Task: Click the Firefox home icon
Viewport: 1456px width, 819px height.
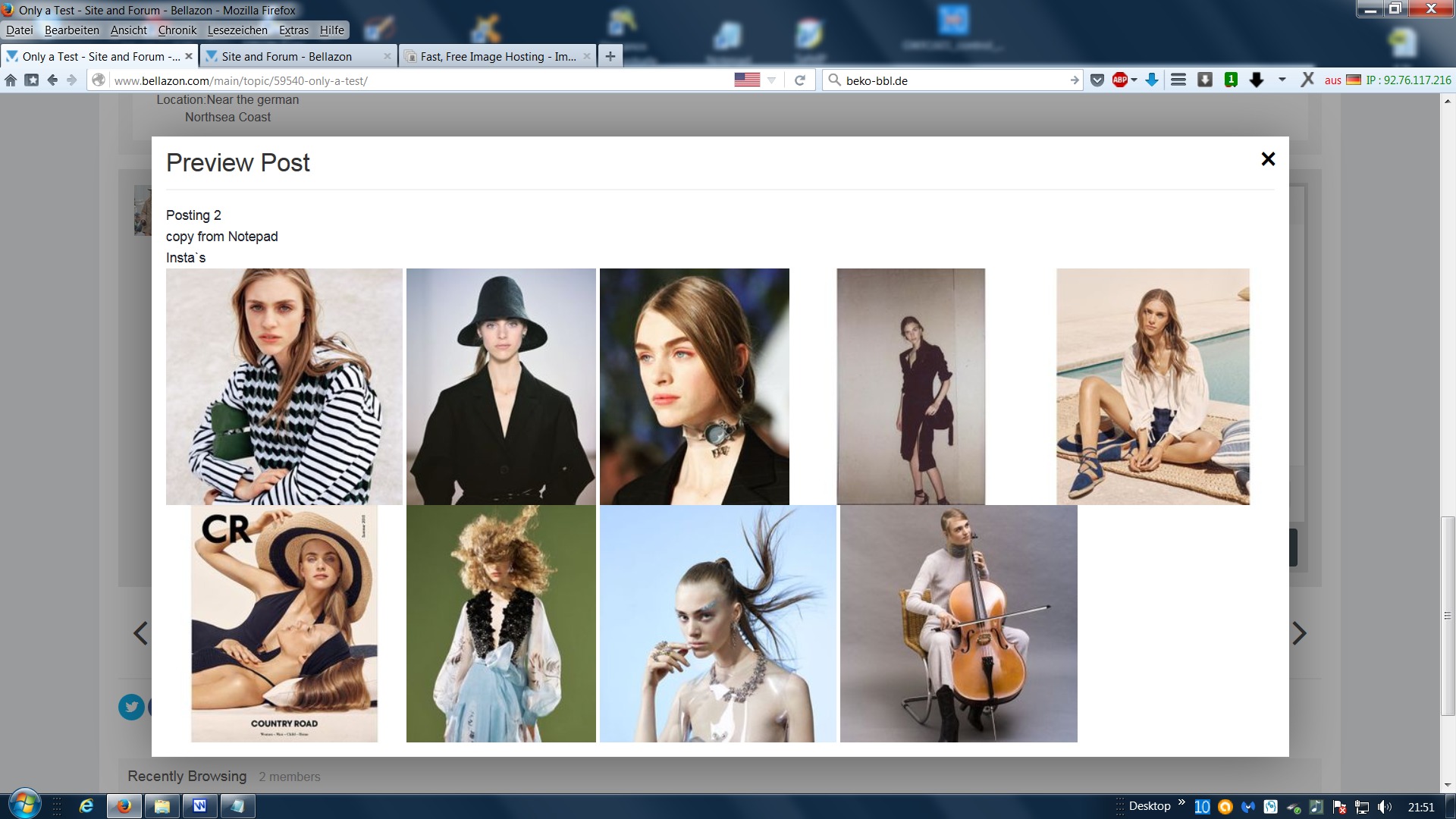Action: pos(11,80)
